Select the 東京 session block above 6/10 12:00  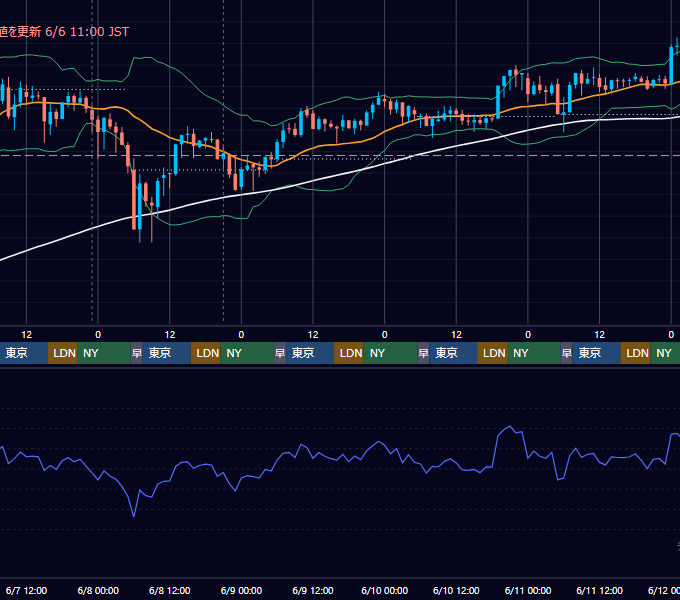pos(453,353)
